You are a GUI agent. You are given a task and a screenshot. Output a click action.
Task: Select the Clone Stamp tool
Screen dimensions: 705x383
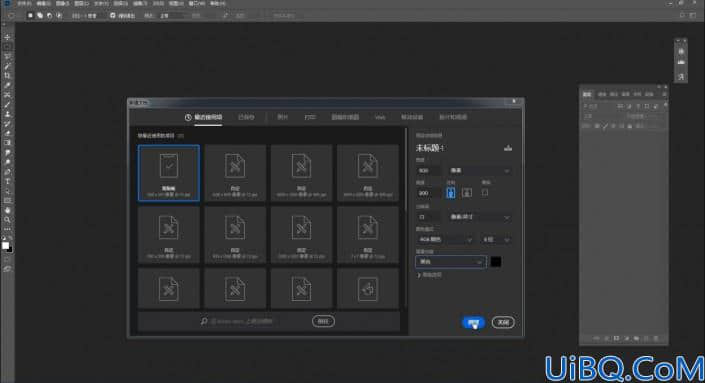point(7,114)
